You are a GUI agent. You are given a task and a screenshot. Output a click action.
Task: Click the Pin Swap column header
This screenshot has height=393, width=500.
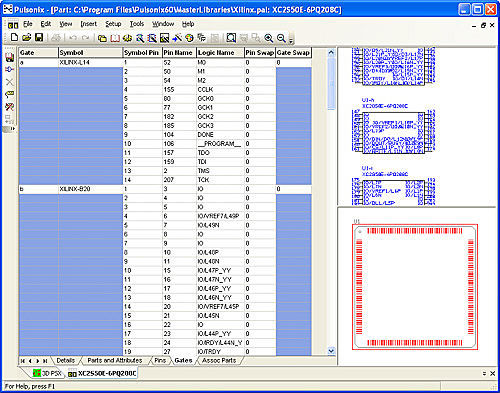point(260,53)
